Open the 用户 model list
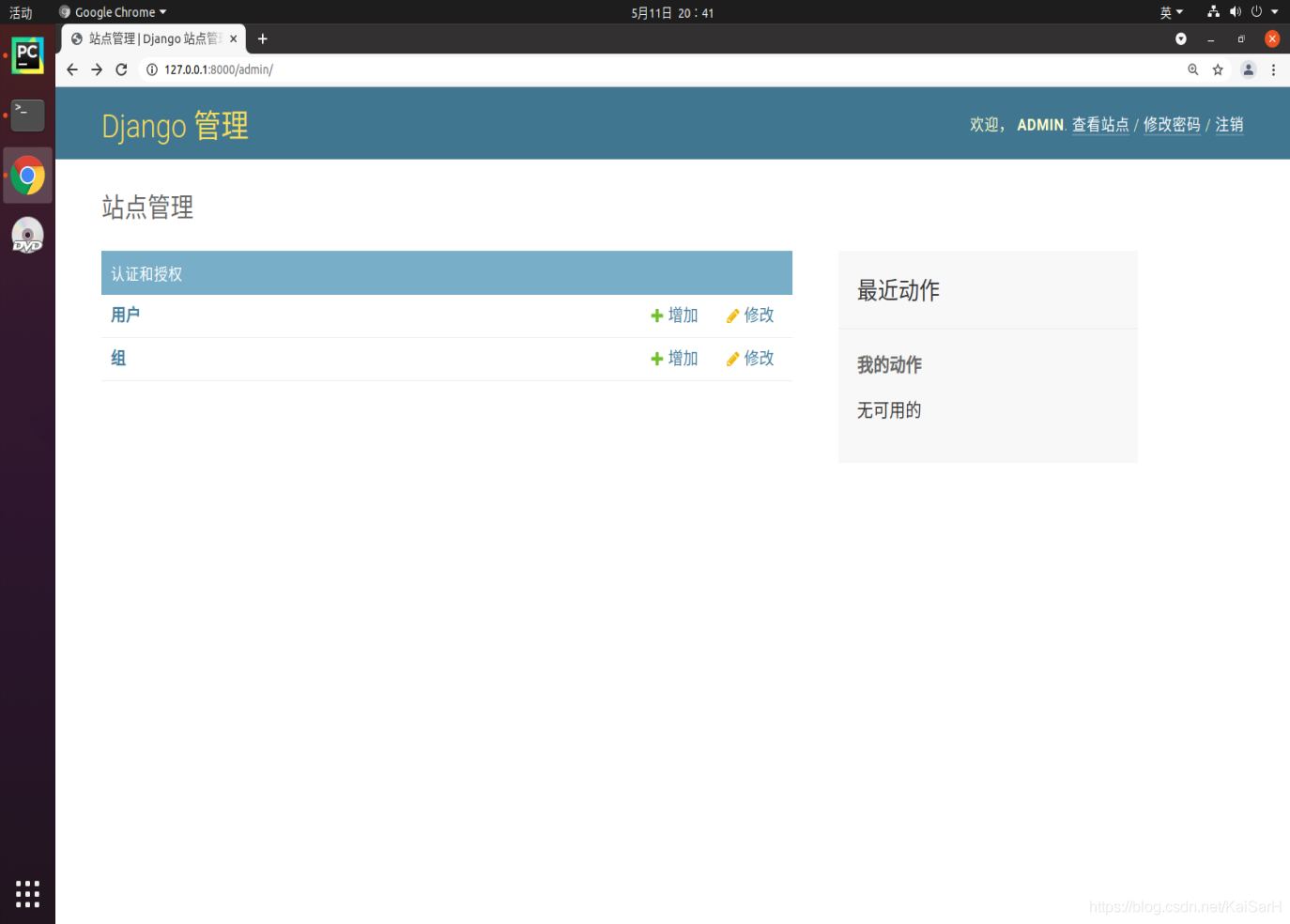1290x924 pixels. point(125,315)
